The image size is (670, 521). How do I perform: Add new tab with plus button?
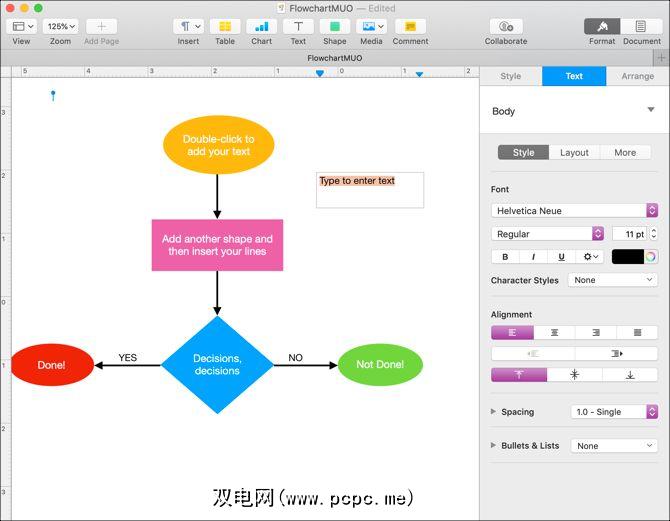click(661, 58)
